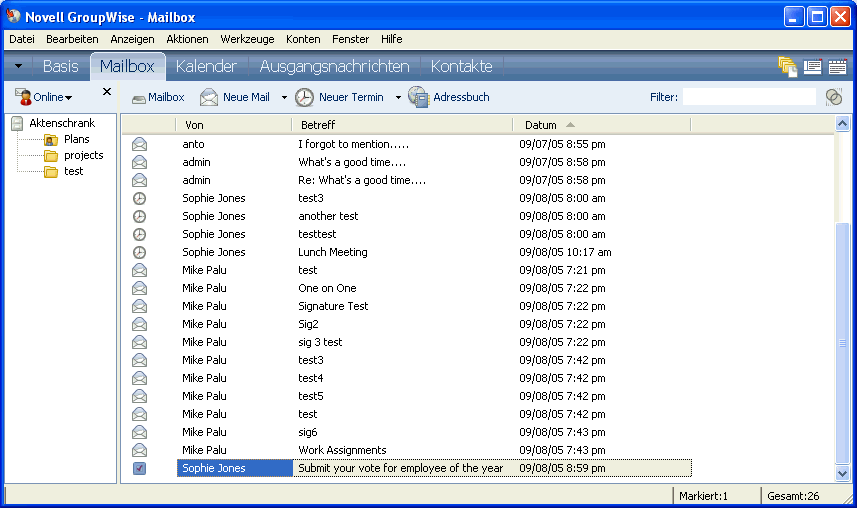Click the GroupWise title bar application icon
The image size is (857, 508).
pos(13,16)
